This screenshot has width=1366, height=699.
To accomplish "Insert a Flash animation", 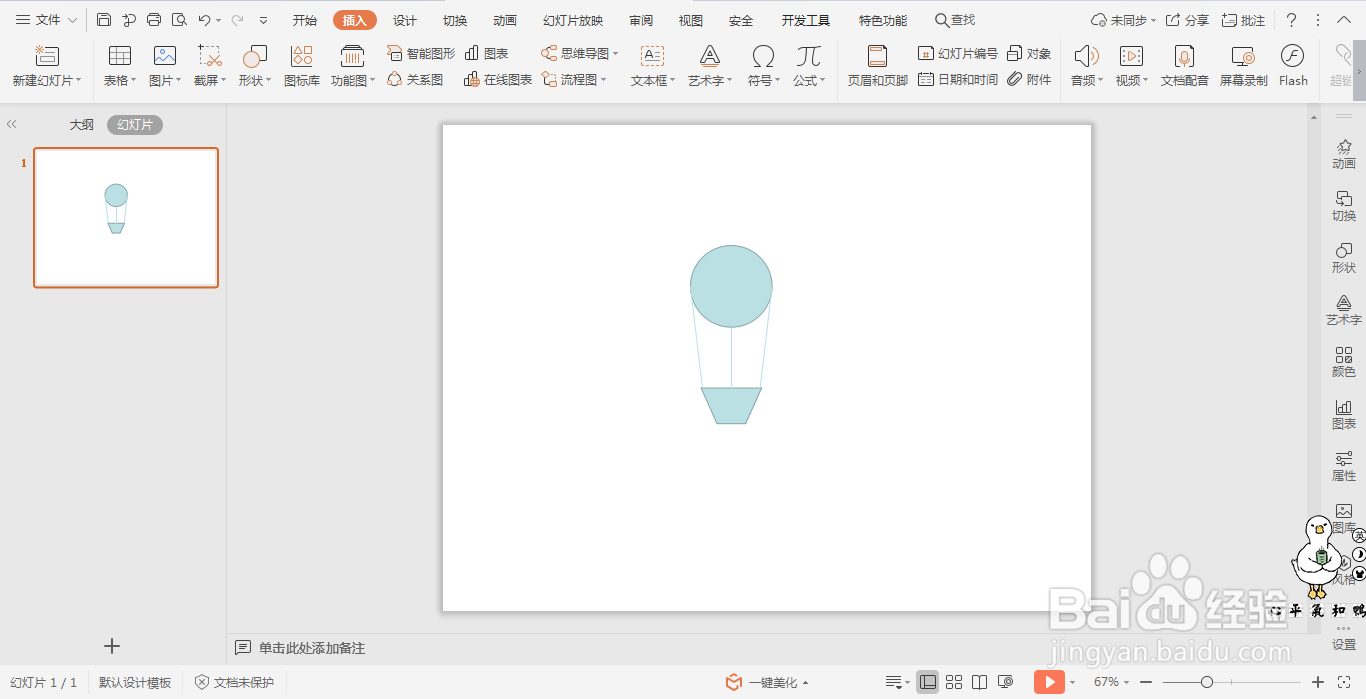I will tap(1293, 66).
